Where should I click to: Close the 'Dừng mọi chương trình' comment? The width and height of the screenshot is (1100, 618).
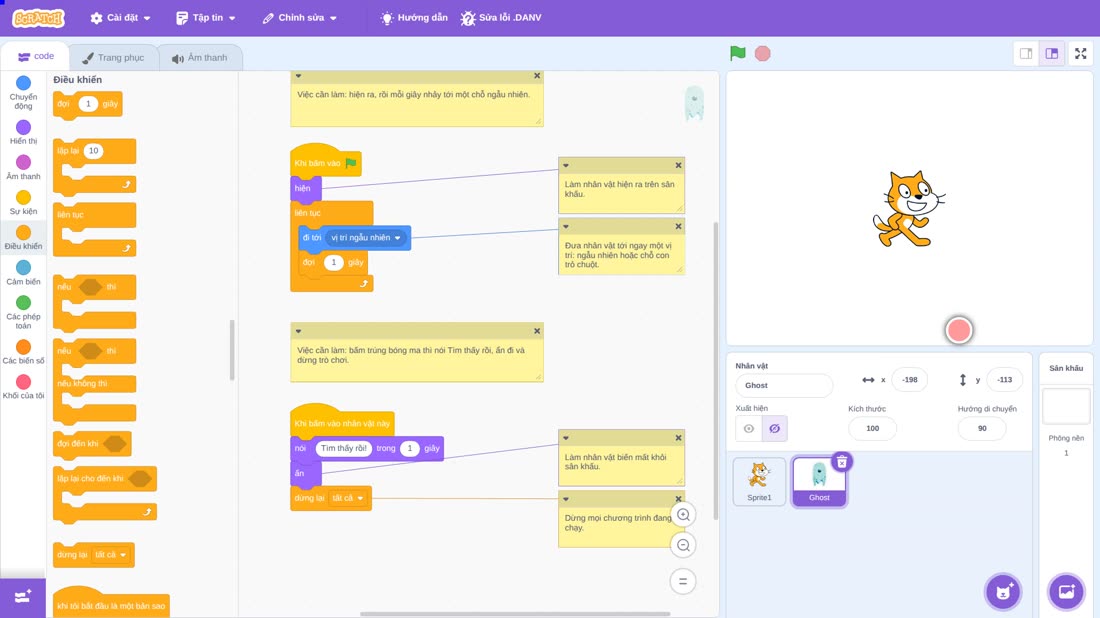pos(678,499)
